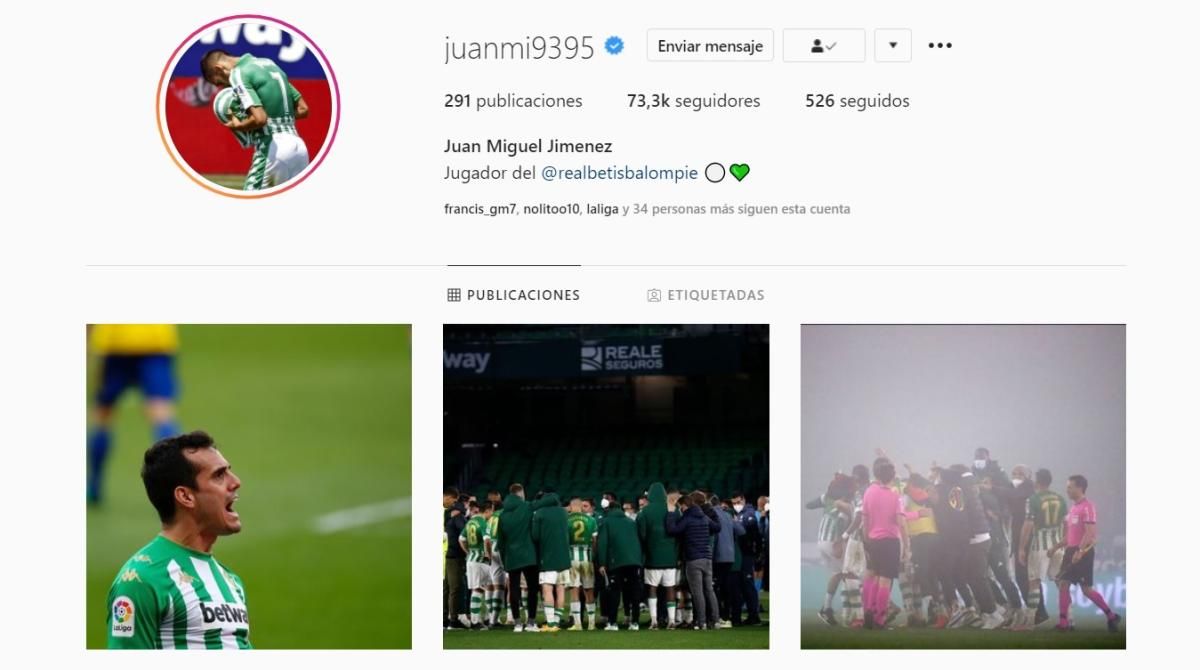The image size is (1200, 670).
Task: Open nolitoo10 mutual follower profile
Action: 551,210
